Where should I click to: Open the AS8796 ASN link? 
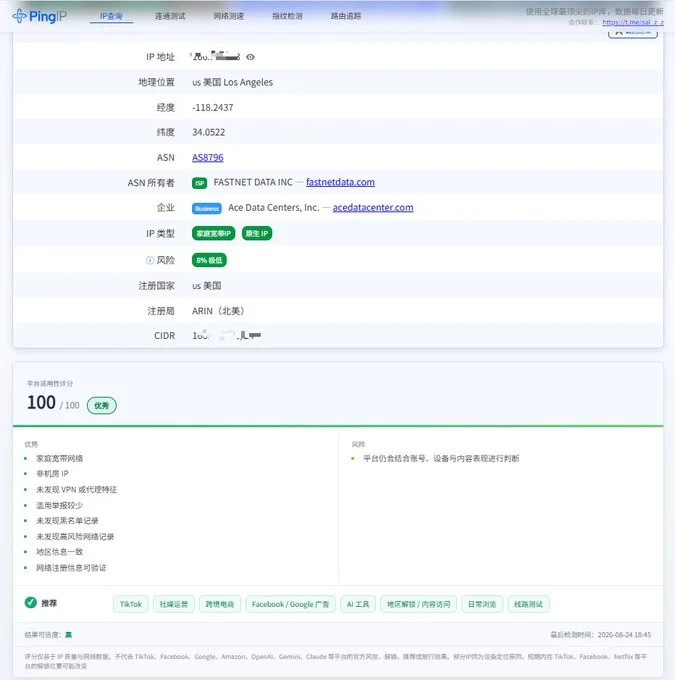pos(208,157)
